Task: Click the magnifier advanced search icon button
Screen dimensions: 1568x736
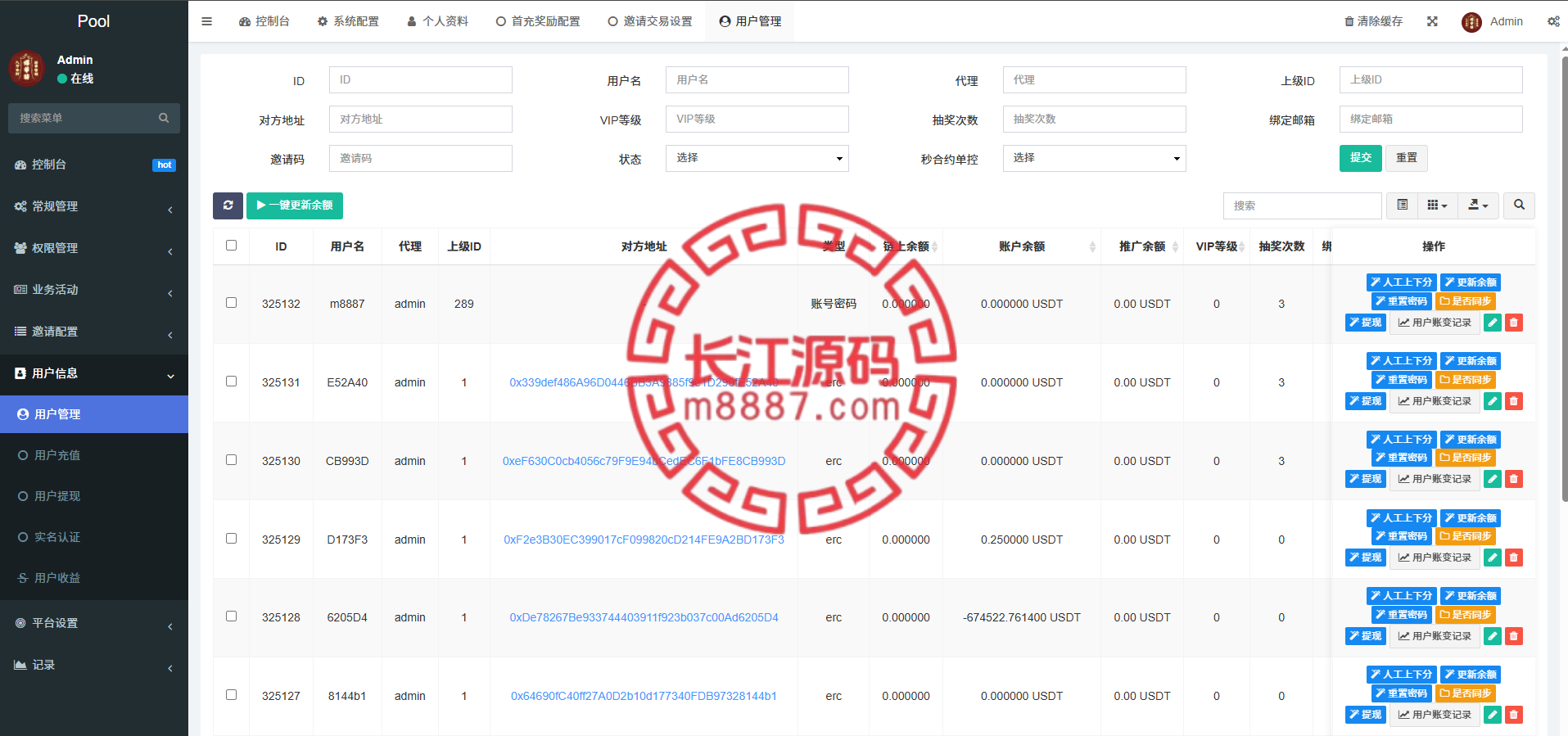Action: (1519, 205)
